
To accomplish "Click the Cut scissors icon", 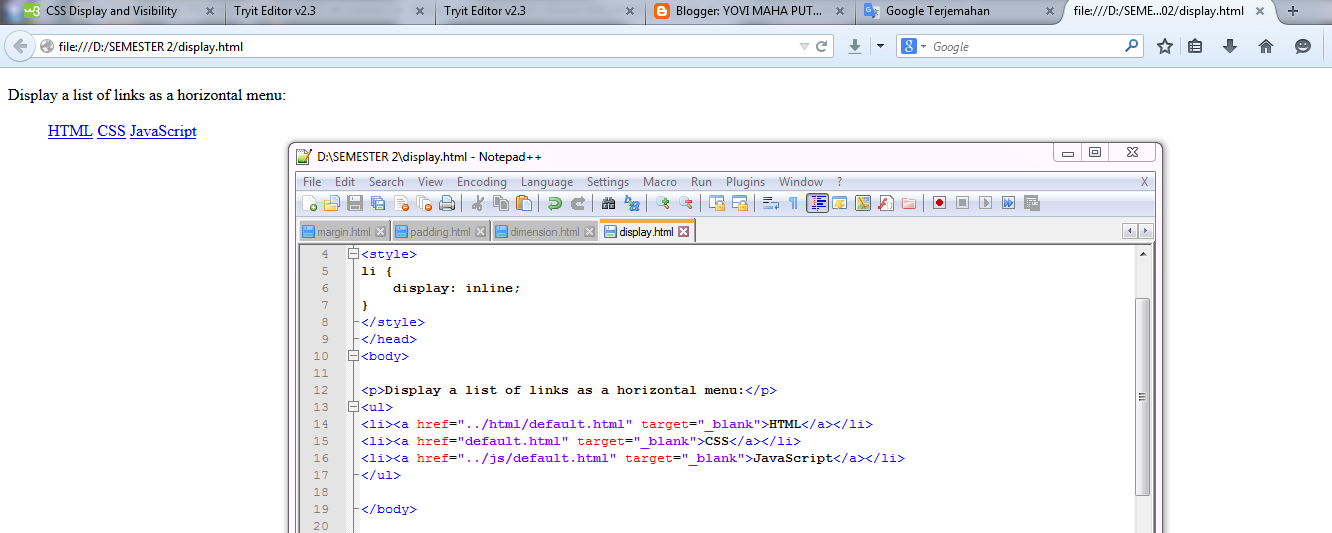I will (478, 203).
